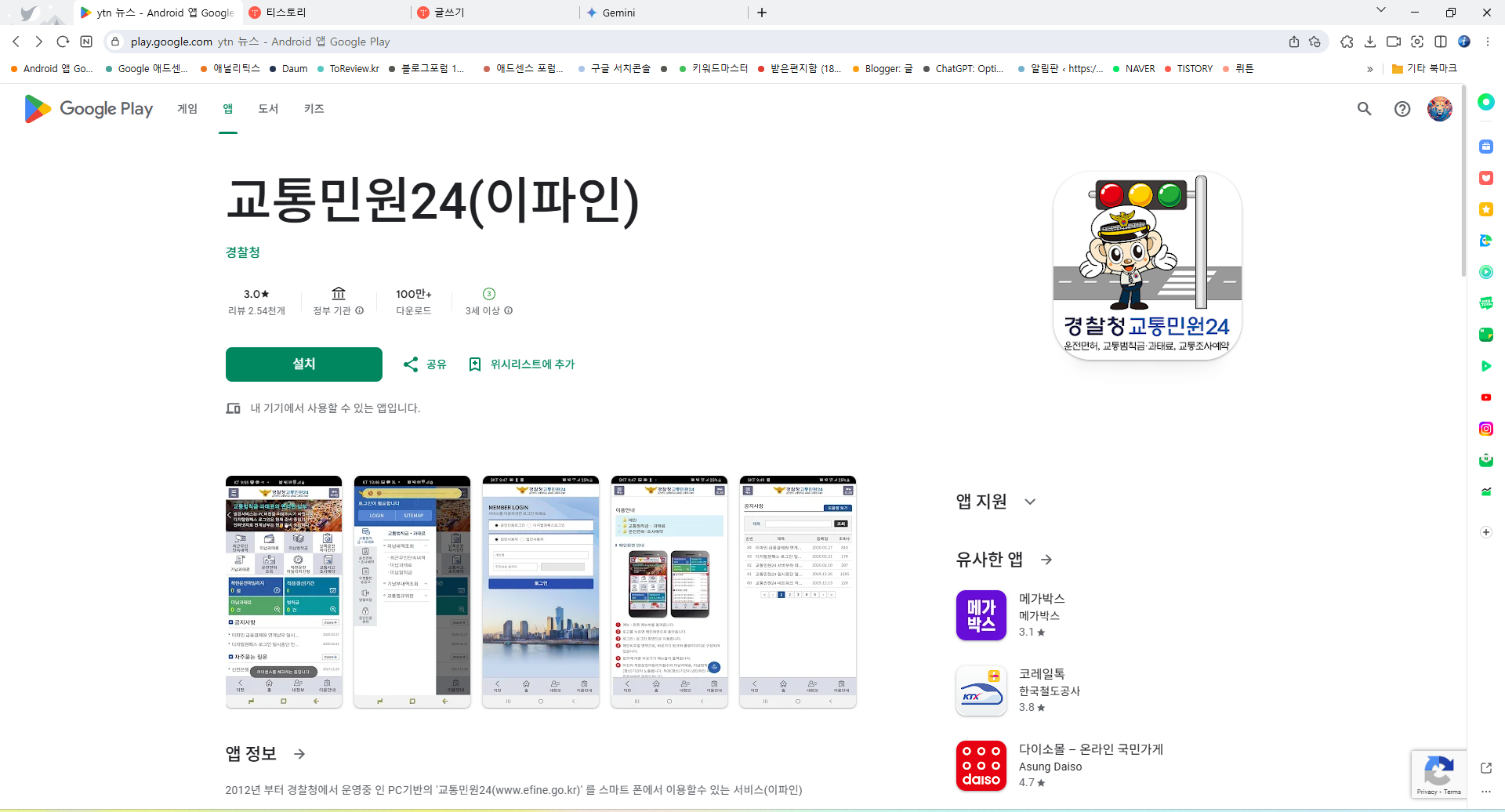Open the browser tab search dropdown

(1381, 13)
